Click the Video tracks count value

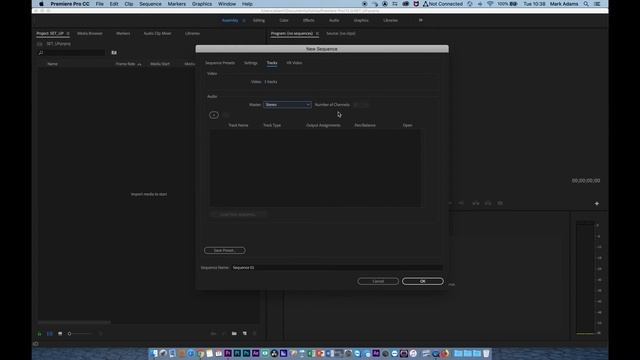click(271, 82)
